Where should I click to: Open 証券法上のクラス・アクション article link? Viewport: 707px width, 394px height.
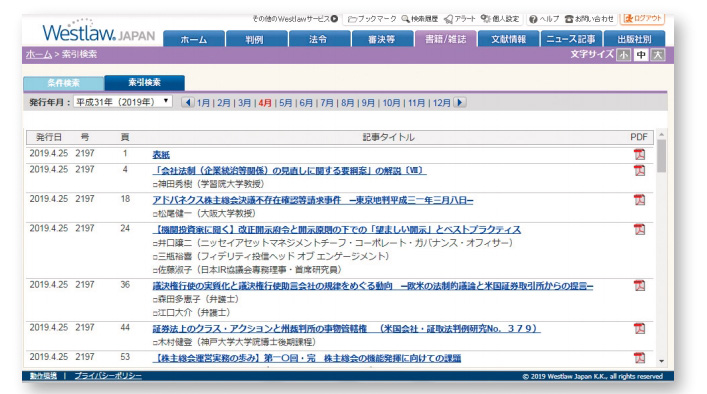[346, 328]
